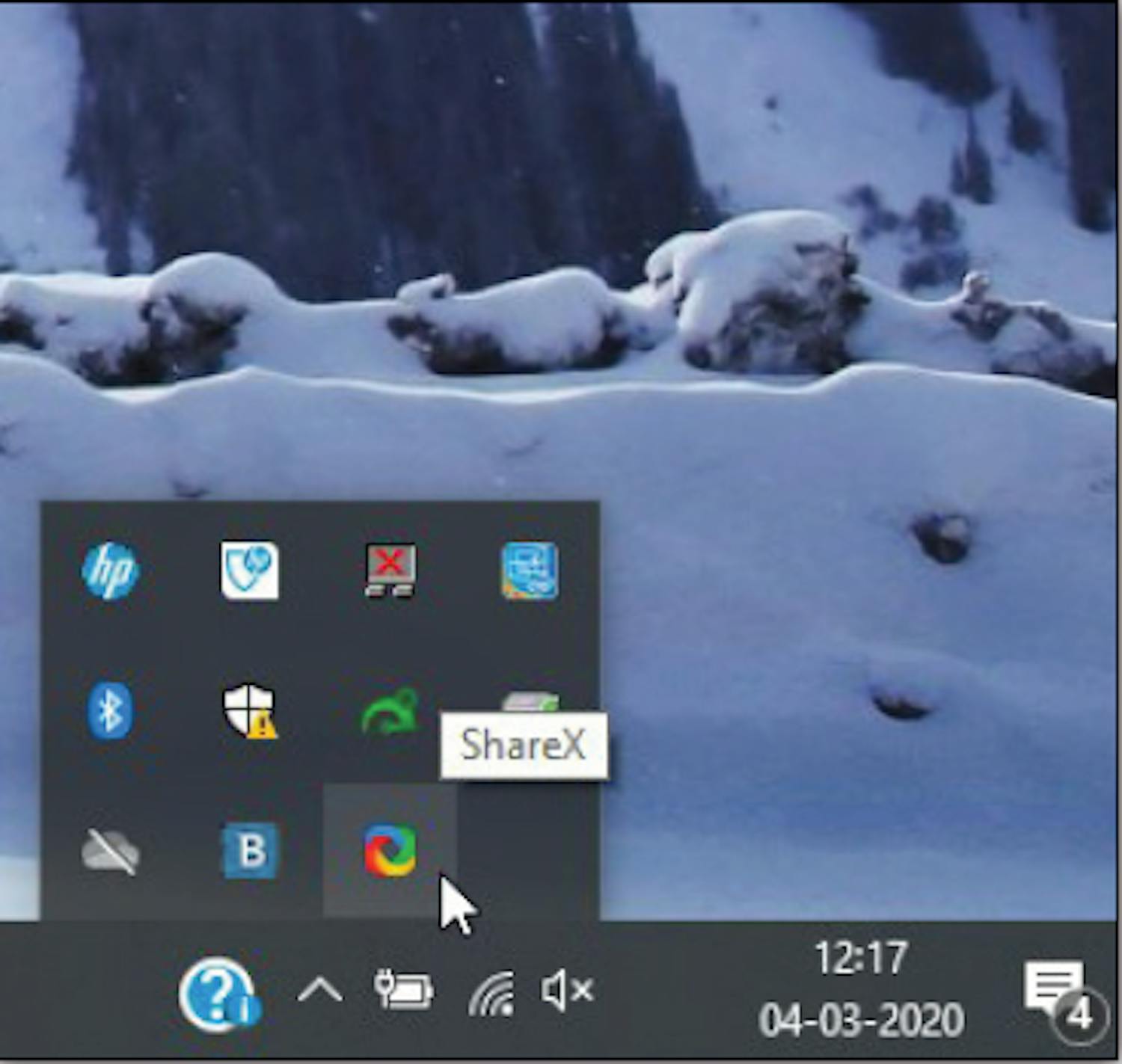Open the HP icon in the tray overflow

pos(110,571)
